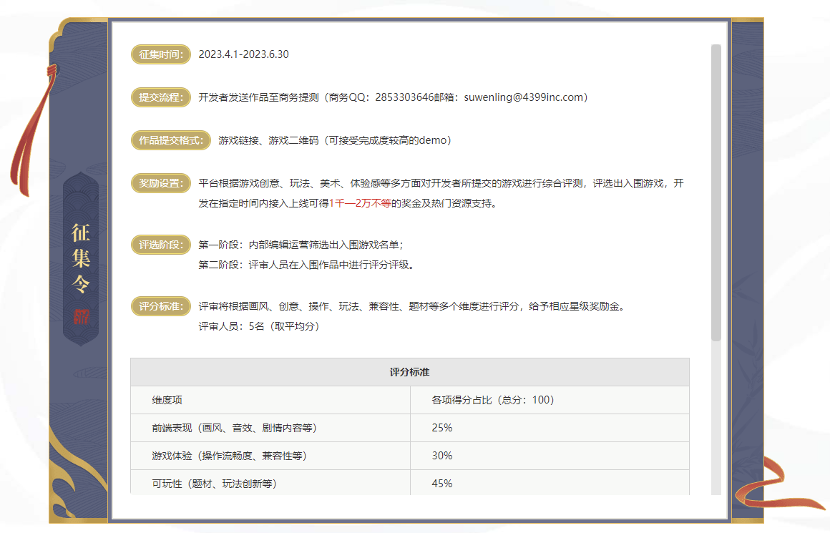Click the 30% score cell for 游戏体验
The height and width of the screenshot is (534, 830).
coord(550,456)
